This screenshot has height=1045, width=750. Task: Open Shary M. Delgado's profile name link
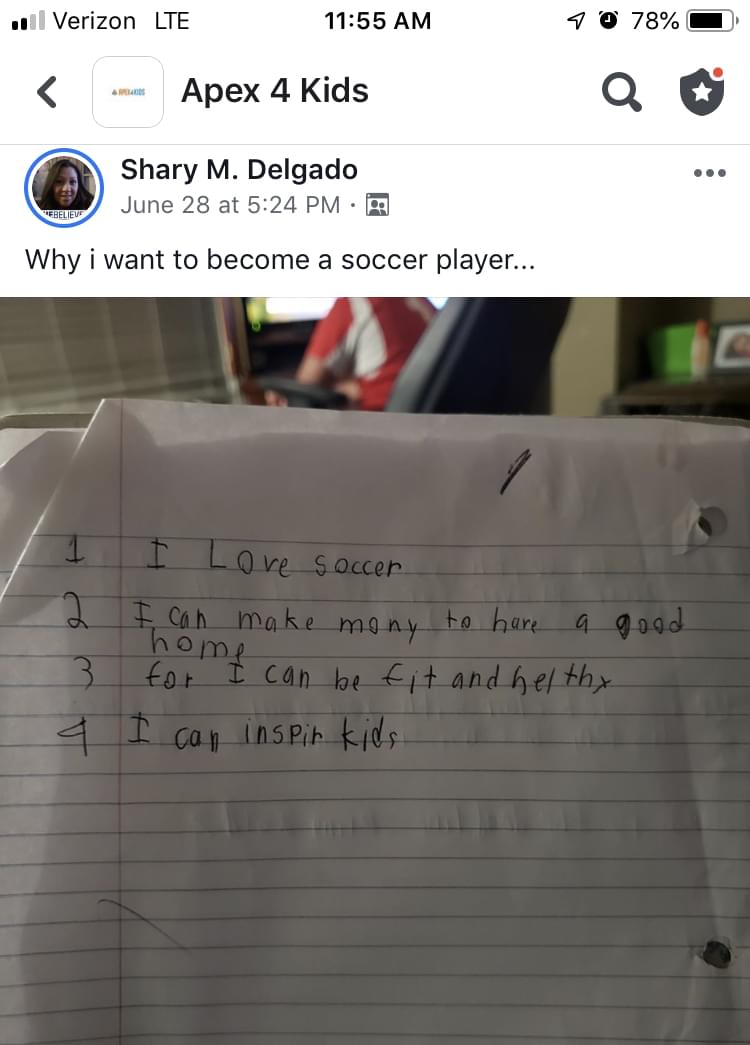click(239, 169)
